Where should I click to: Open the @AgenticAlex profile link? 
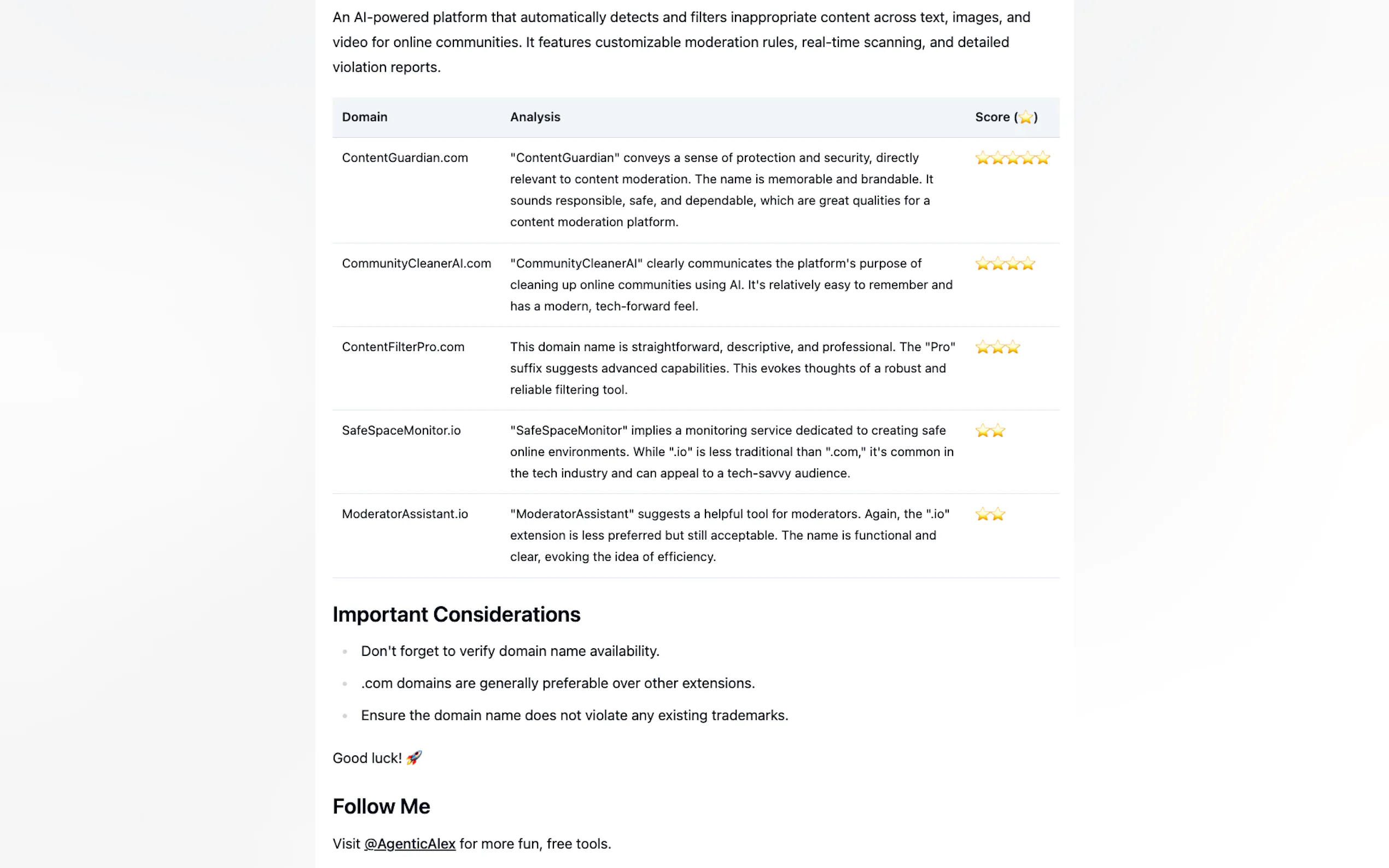click(410, 843)
